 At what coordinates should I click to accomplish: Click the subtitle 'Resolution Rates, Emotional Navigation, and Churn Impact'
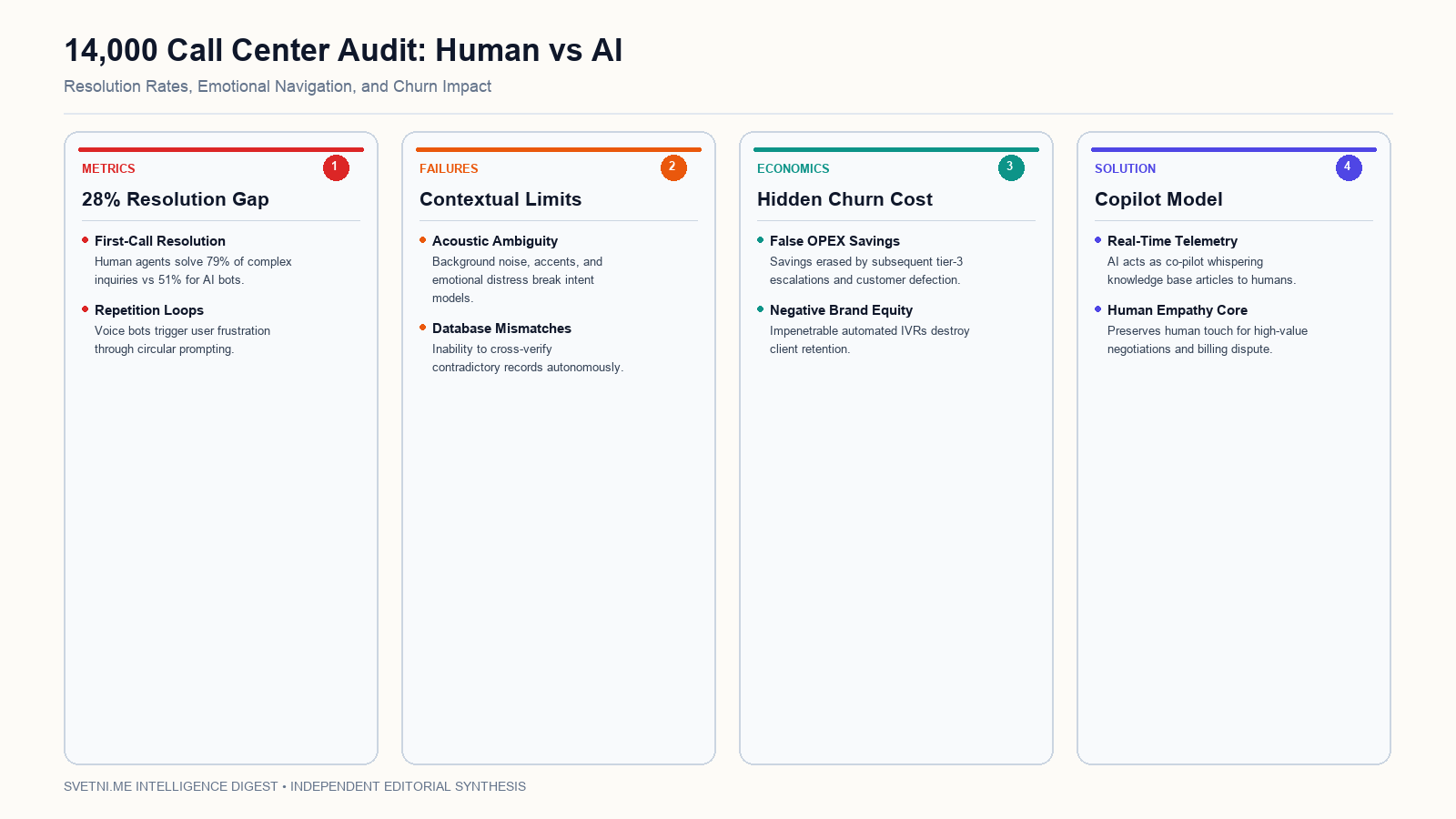pos(278,86)
